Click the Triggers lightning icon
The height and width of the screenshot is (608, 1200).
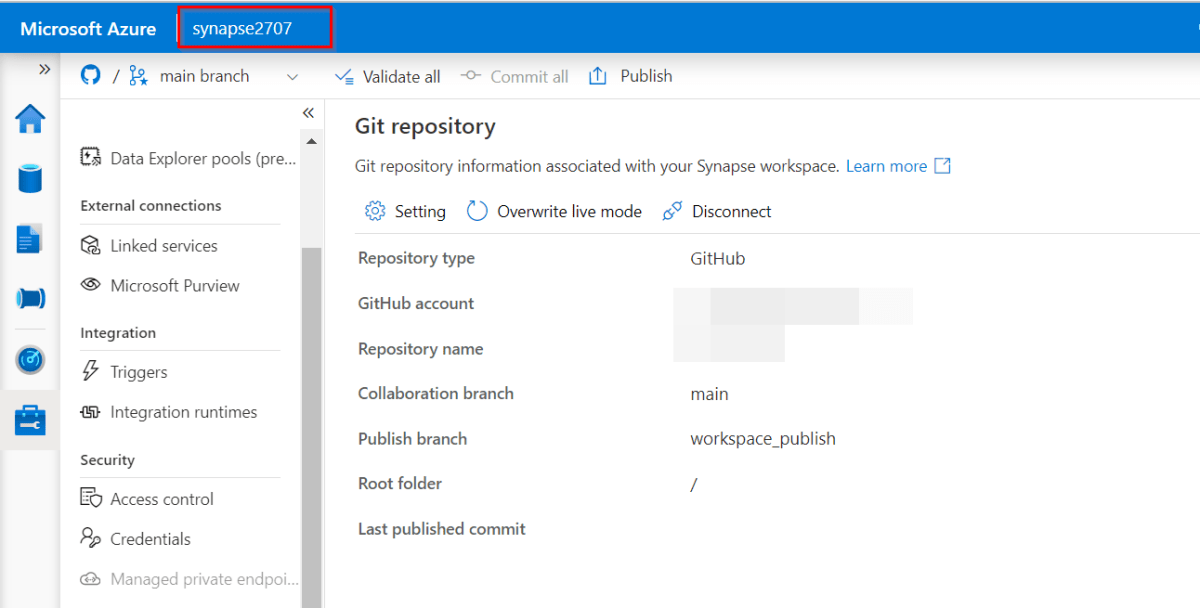[91, 372]
